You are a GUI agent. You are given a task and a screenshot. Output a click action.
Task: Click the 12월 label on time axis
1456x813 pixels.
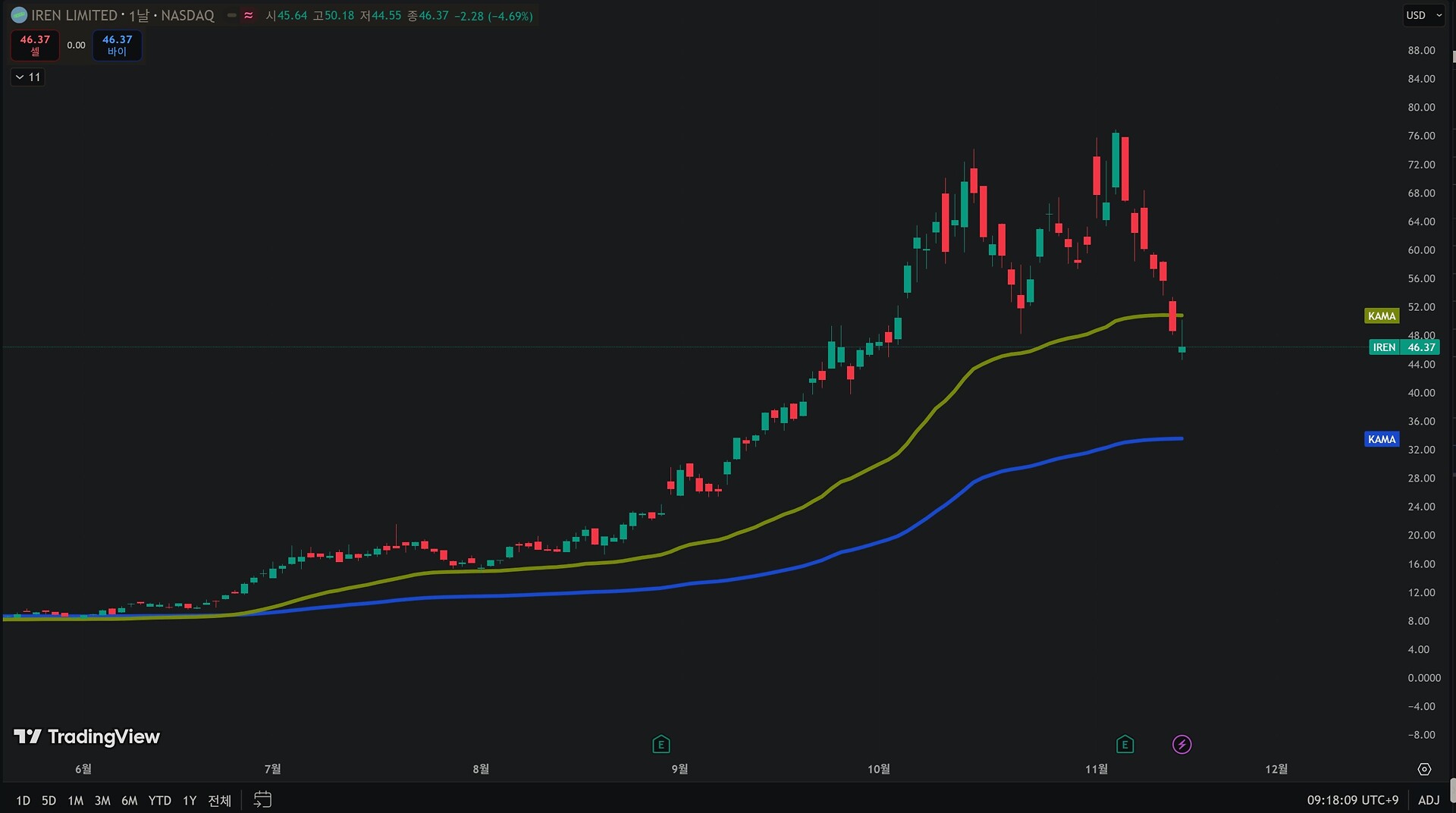coord(1276,769)
